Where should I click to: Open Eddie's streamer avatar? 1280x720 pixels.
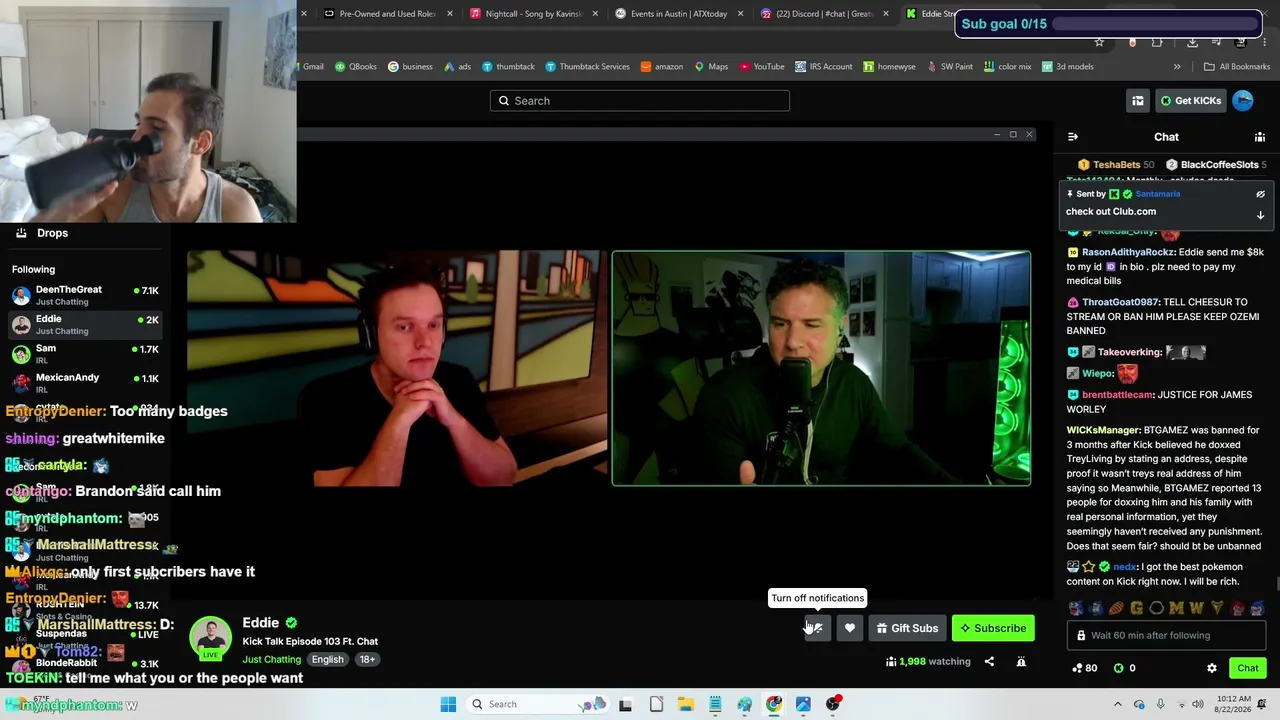(211, 637)
